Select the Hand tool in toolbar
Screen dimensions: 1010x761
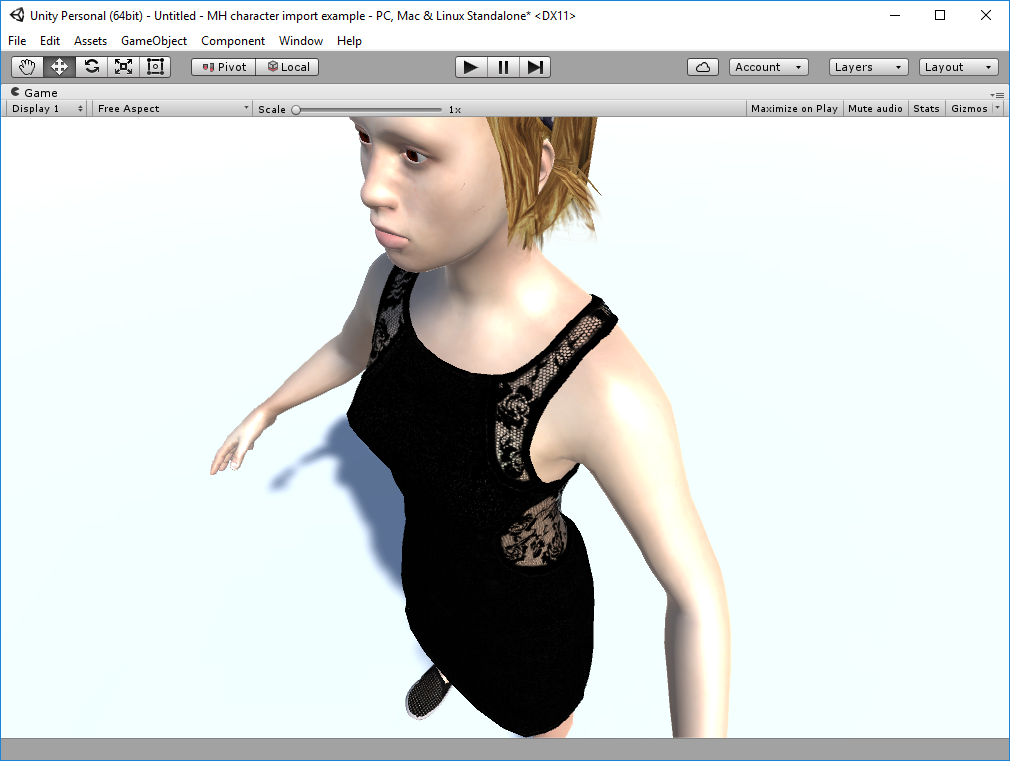(x=27, y=67)
